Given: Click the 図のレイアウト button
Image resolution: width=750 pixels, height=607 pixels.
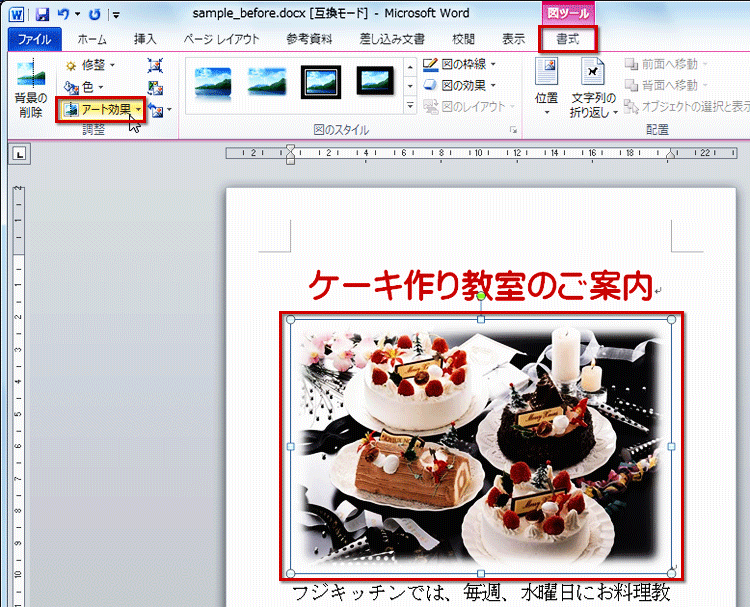Looking at the screenshot, I should pos(469,107).
